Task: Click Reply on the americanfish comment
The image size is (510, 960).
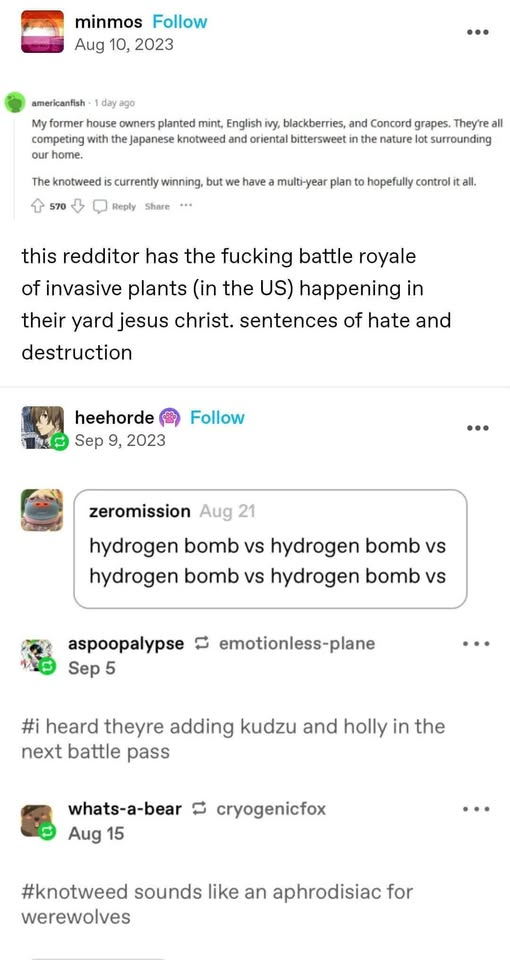Action: (x=116, y=206)
